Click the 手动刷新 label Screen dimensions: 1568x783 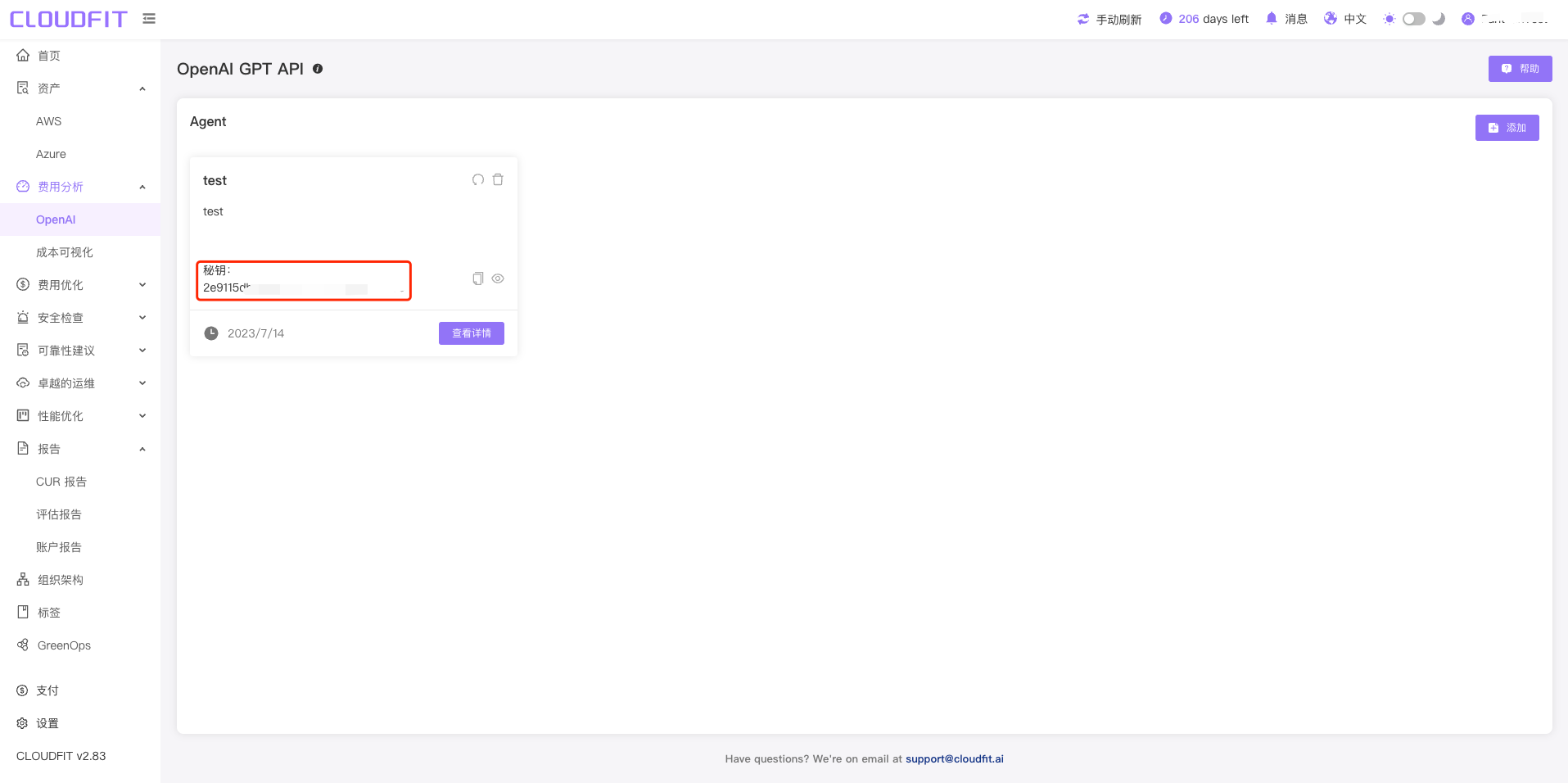(1118, 19)
